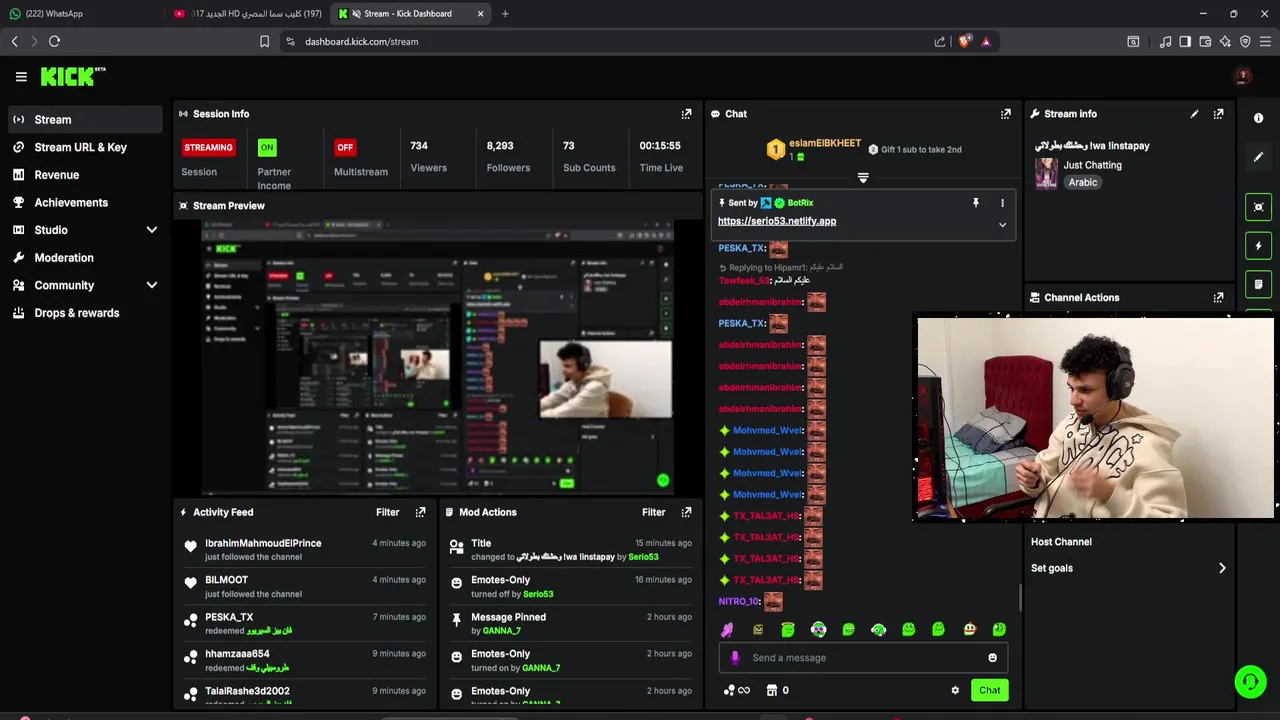
Task: Open user profile avatar in header
Action: (1243, 77)
